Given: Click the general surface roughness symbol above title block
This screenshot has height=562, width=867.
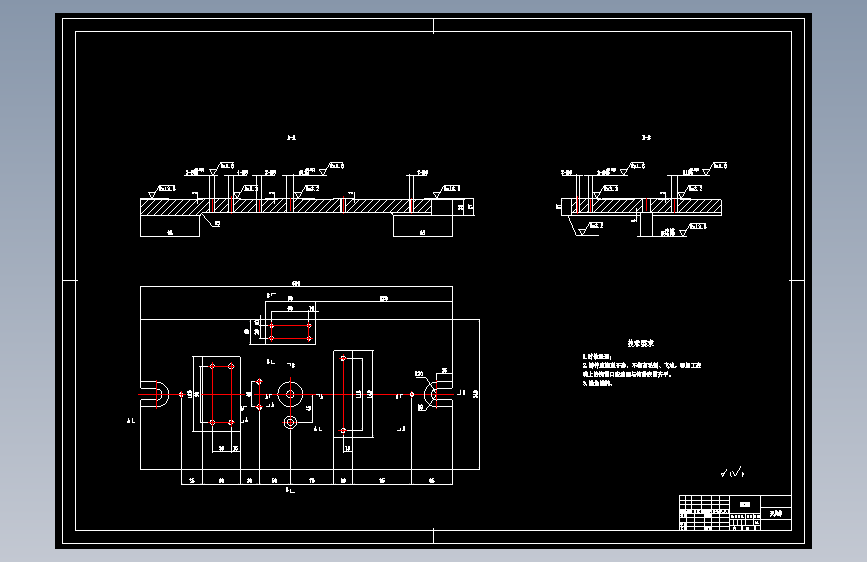Looking at the screenshot, I should 733,472.
